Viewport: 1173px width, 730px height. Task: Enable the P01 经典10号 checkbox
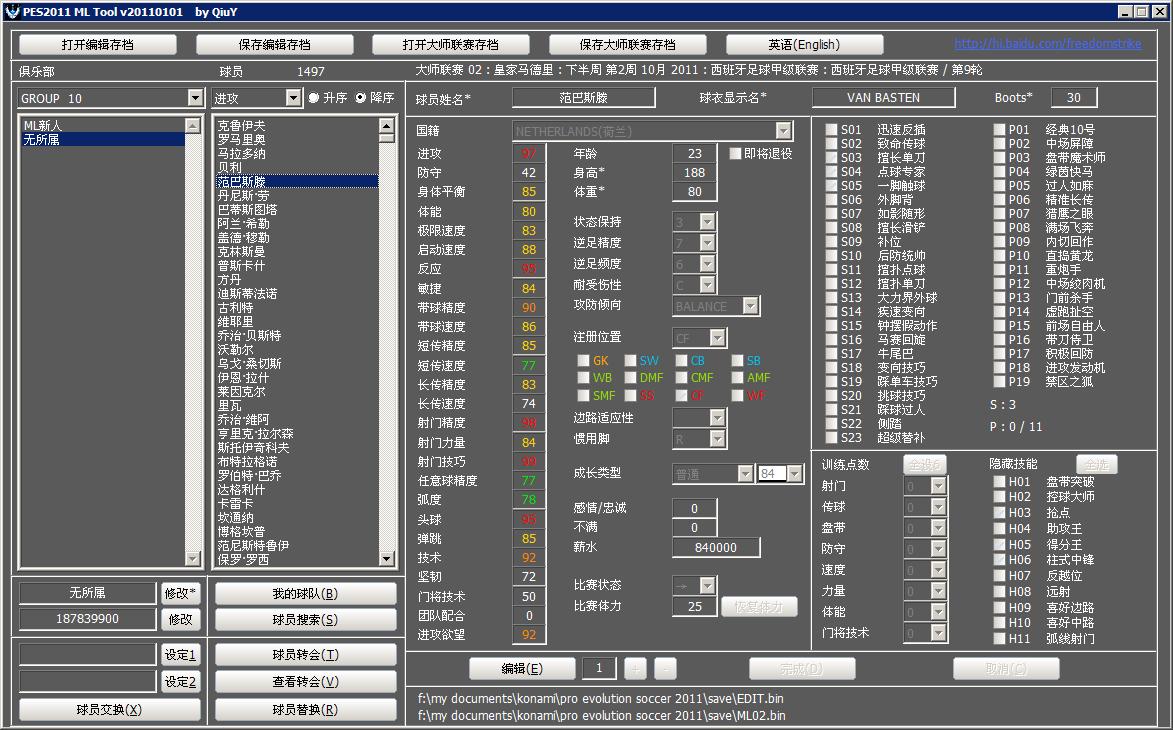pos(999,130)
